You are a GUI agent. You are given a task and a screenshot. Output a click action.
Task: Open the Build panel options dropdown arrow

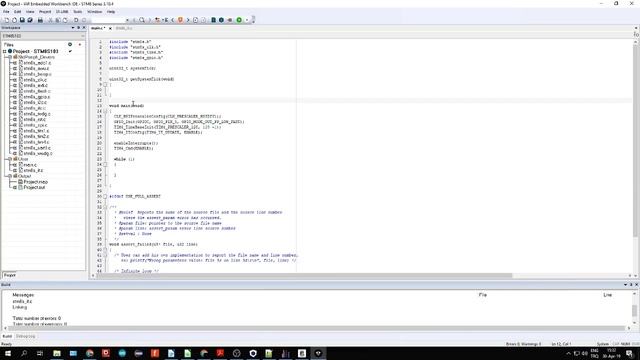[625, 284]
